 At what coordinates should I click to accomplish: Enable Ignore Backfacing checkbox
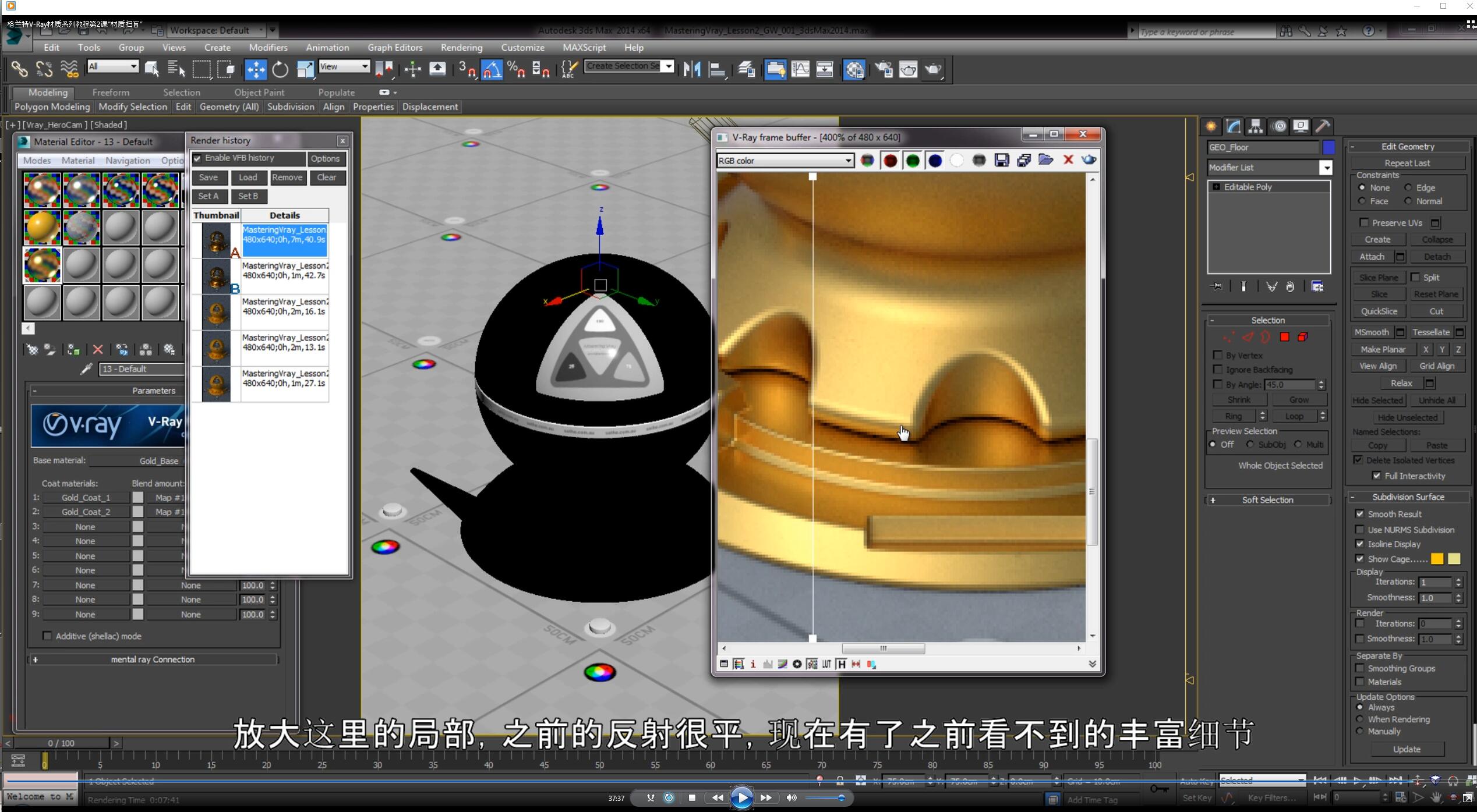tap(1217, 370)
